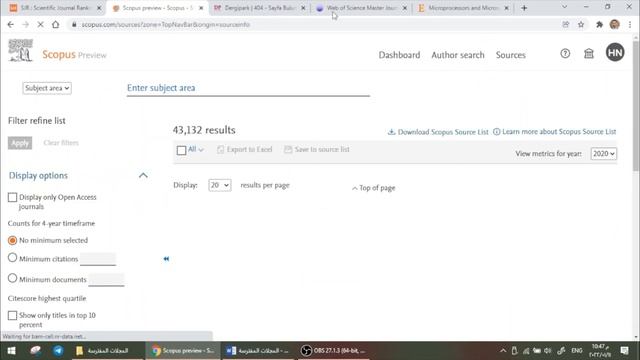Image resolution: width=640 pixels, height=360 pixels.
Task: Open the All selection dropdown arrow
Action: click(201, 150)
